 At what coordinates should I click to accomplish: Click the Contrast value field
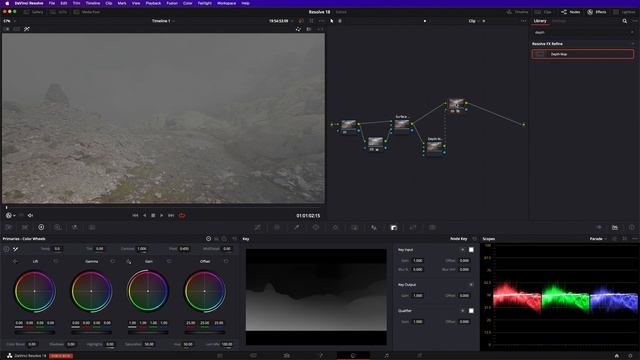tap(142, 249)
